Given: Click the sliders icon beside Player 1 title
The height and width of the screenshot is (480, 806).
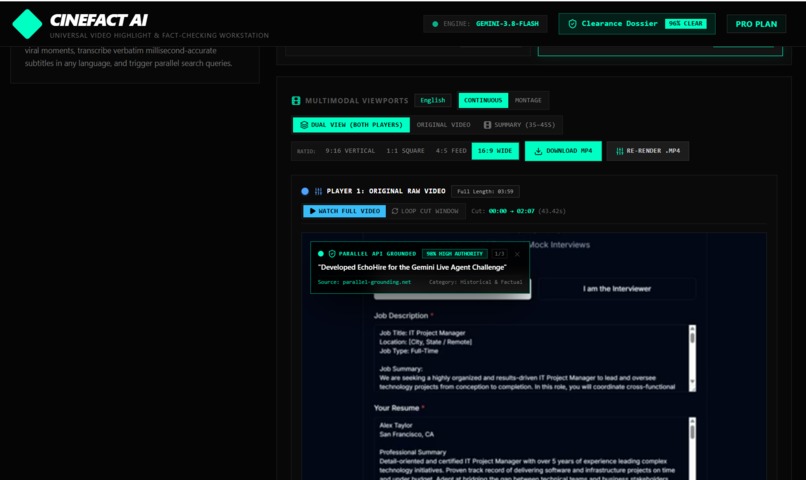Looking at the screenshot, I should pyautogui.click(x=318, y=191).
